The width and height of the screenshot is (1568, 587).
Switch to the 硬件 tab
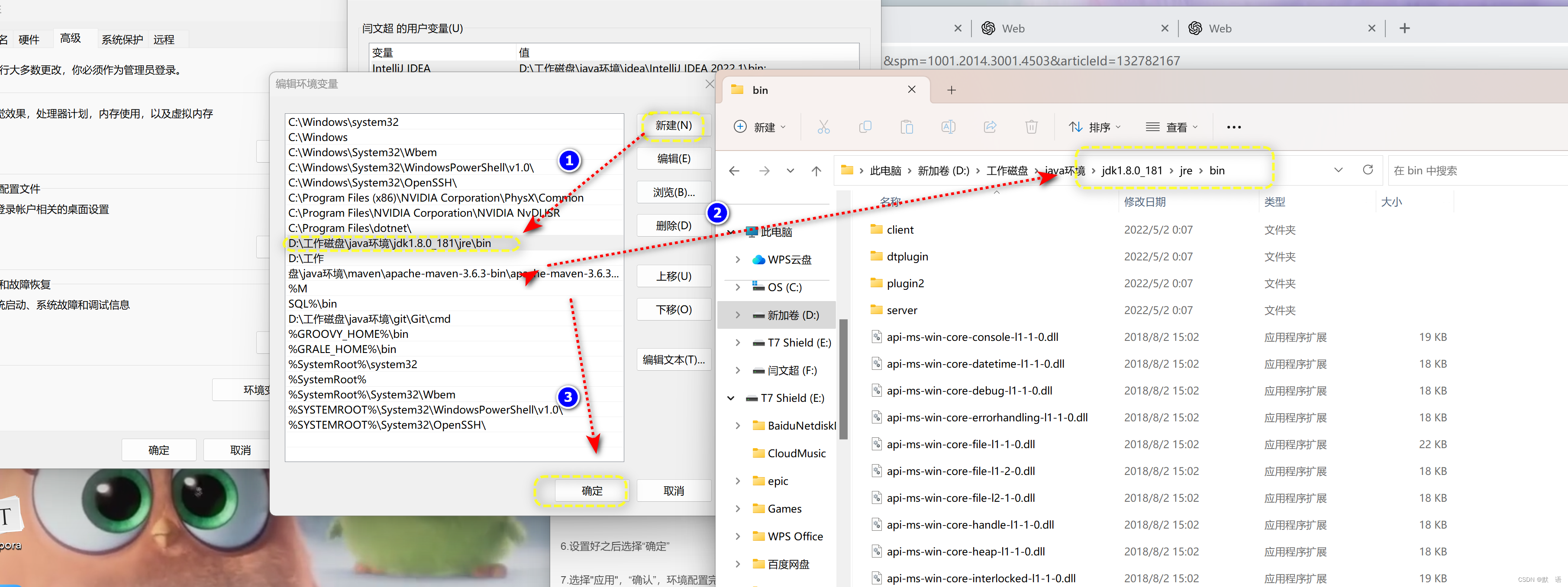29,39
